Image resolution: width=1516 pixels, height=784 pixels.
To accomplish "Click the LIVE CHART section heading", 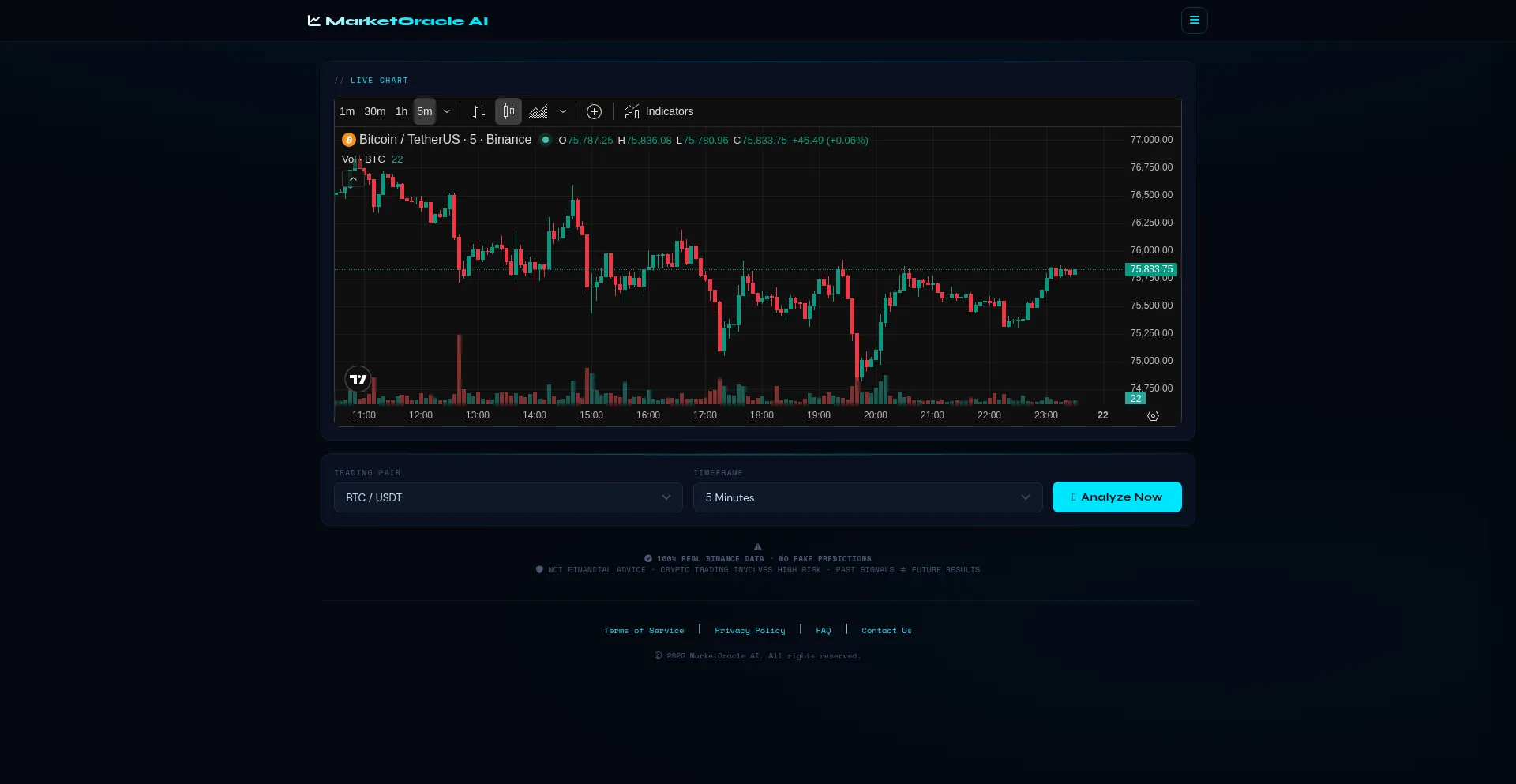I will [379, 81].
